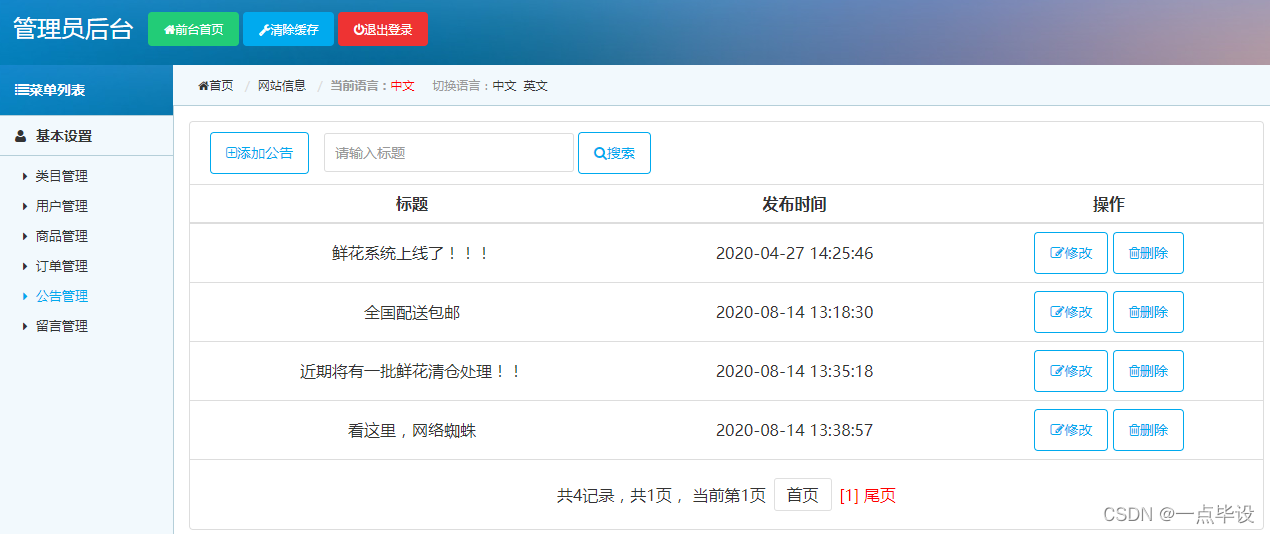Click timestamp 2020-08-14 13:38:57
This screenshot has width=1270, height=534.
794,431
